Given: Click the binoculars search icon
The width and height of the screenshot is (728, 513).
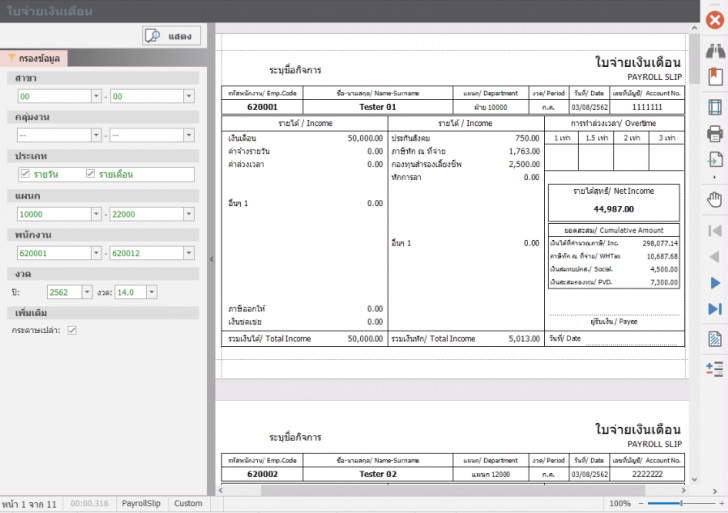Looking at the screenshot, I should click(714, 49).
